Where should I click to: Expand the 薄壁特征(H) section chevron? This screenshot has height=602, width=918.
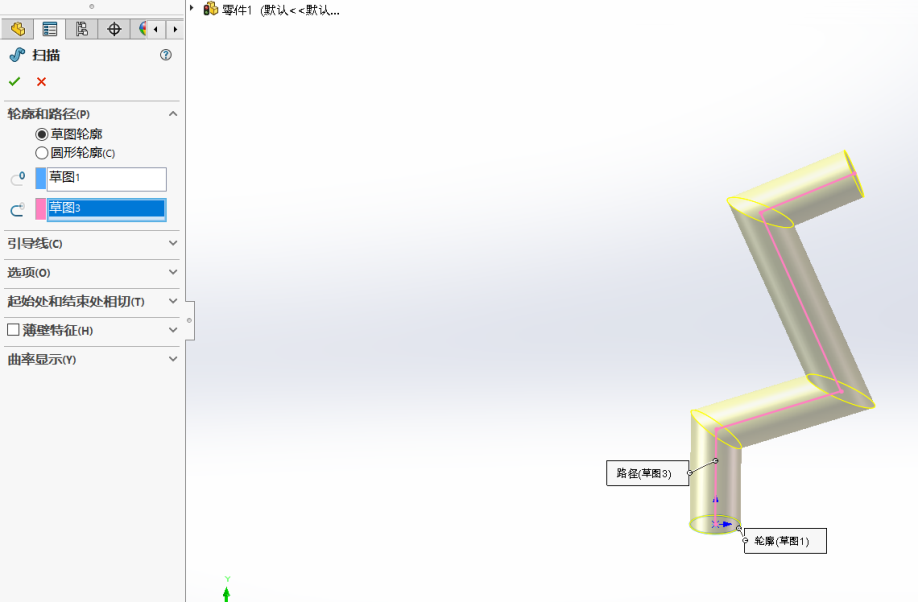coord(173,330)
